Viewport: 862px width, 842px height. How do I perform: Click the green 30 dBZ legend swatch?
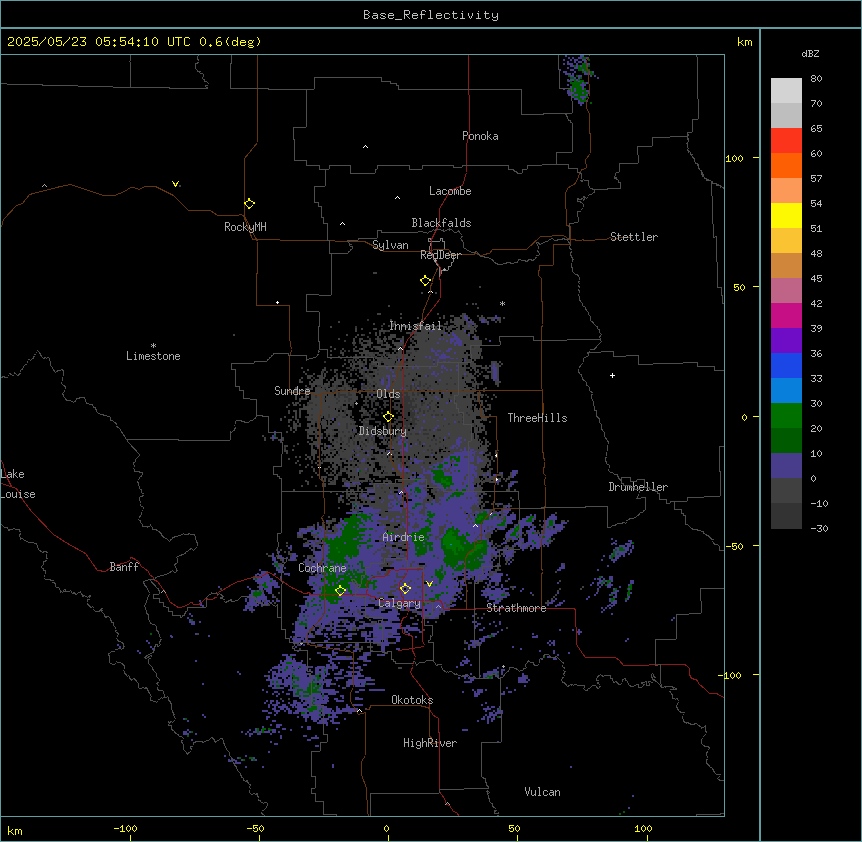point(786,416)
